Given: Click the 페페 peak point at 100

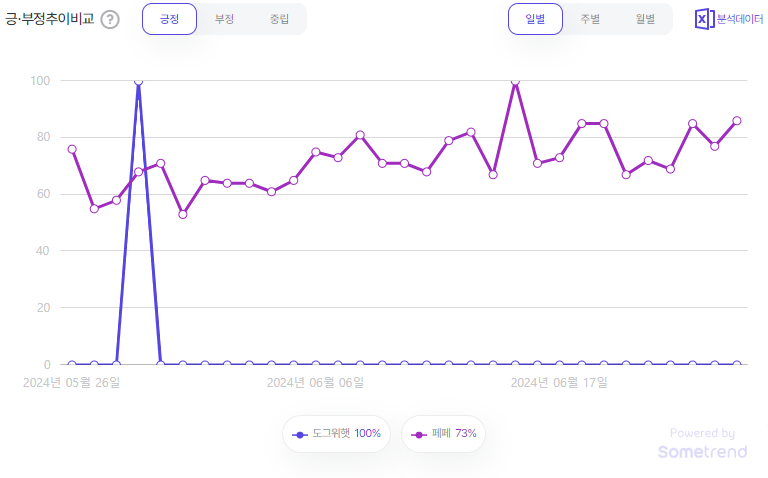Looking at the screenshot, I should 515,81.
